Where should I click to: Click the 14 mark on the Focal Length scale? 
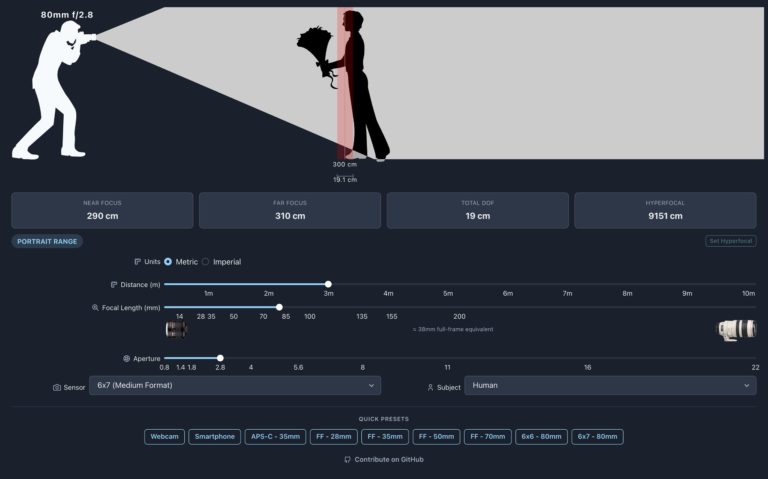point(179,316)
